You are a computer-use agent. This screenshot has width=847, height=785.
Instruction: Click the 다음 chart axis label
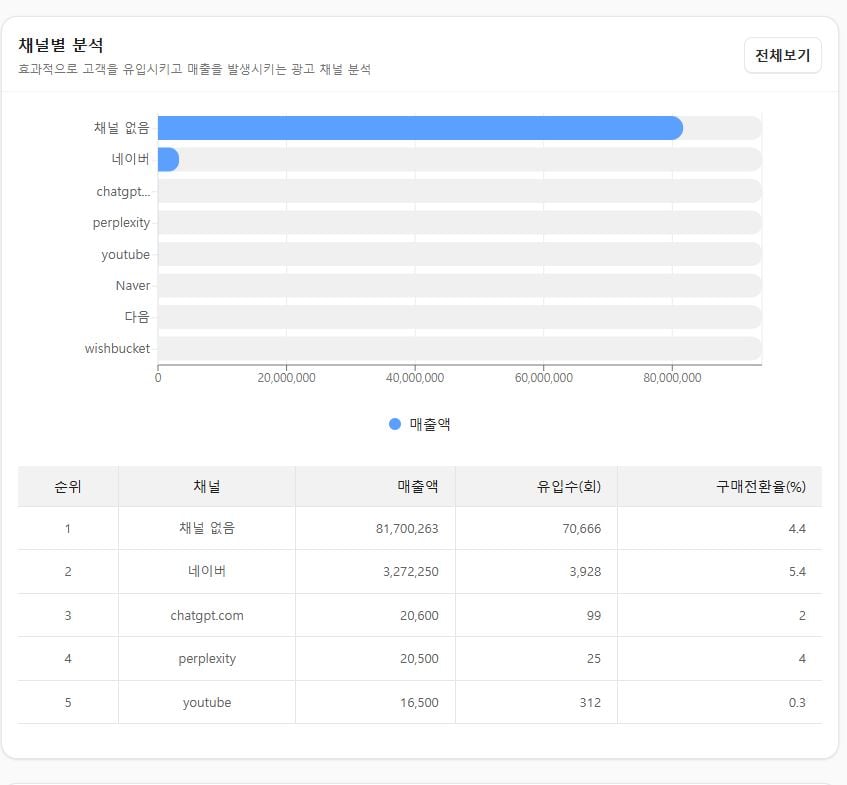pos(137,317)
